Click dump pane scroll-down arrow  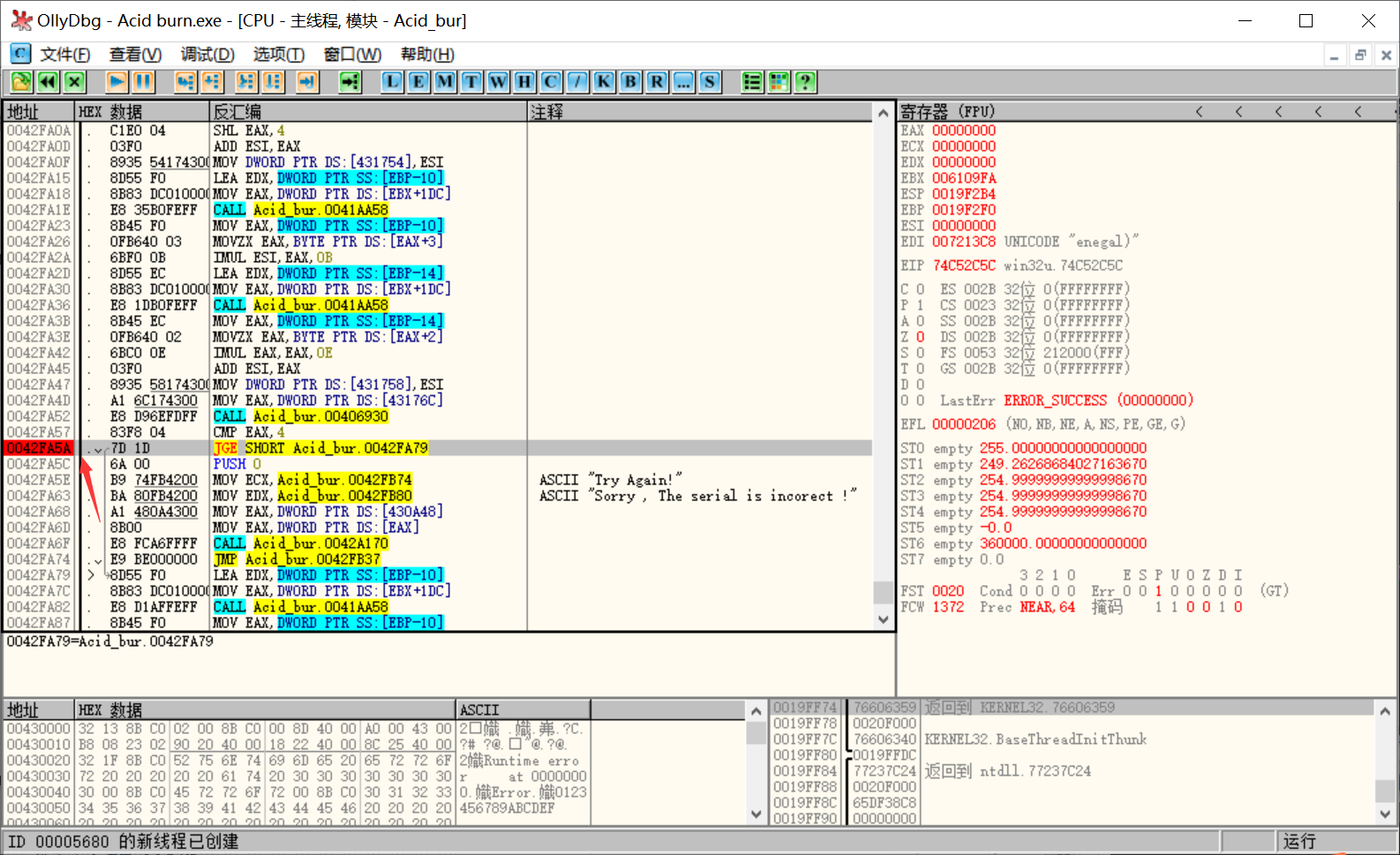(x=756, y=814)
